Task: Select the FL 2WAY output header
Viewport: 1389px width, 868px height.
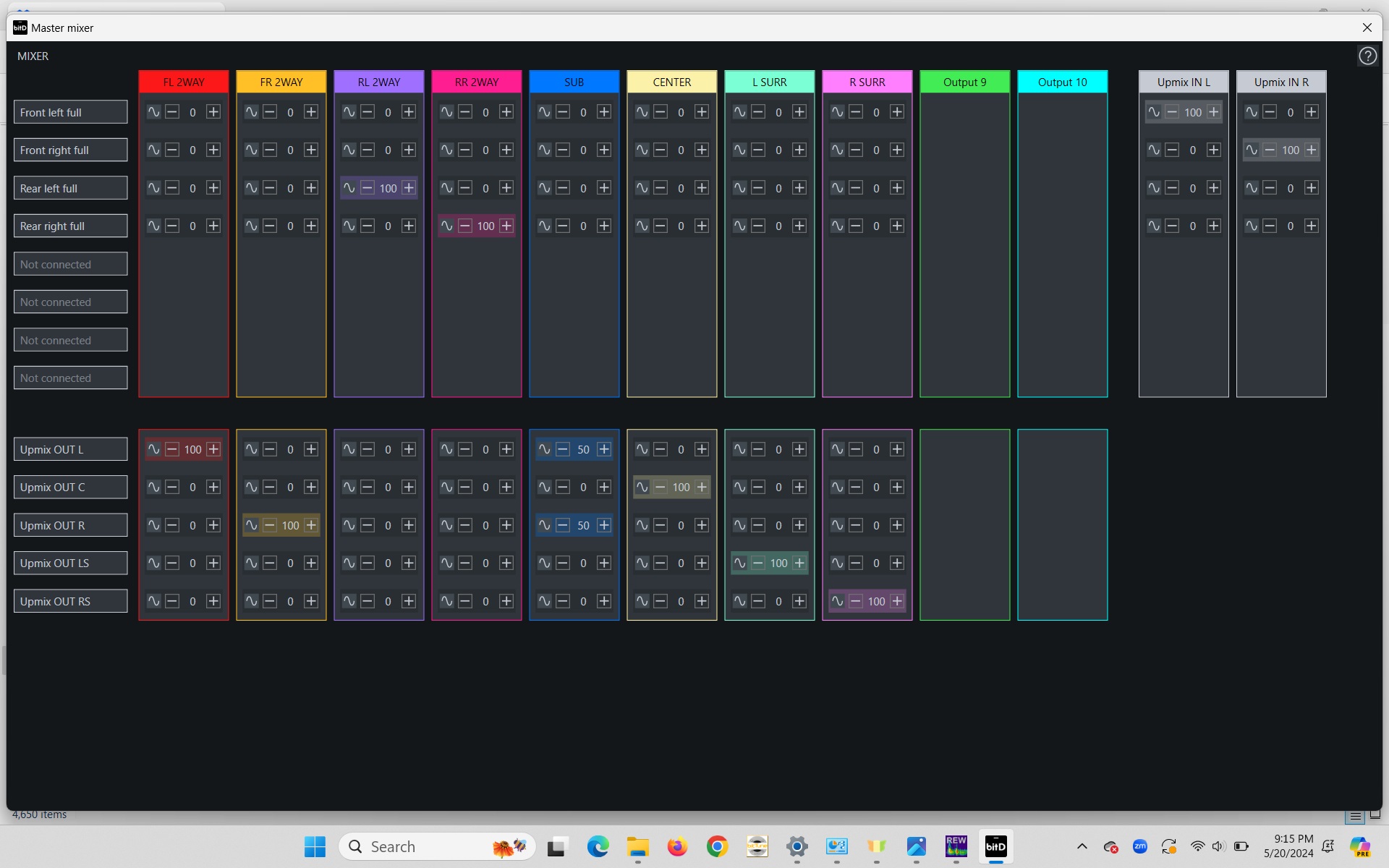Action: click(x=184, y=82)
